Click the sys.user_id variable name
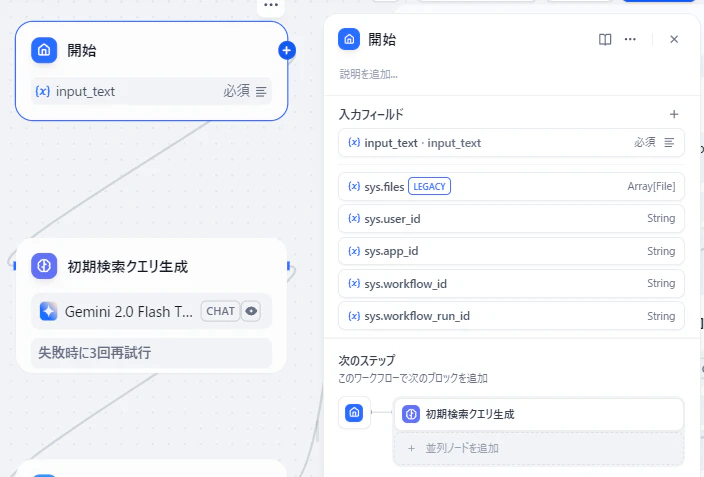The height and width of the screenshot is (477, 704). (x=392, y=219)
